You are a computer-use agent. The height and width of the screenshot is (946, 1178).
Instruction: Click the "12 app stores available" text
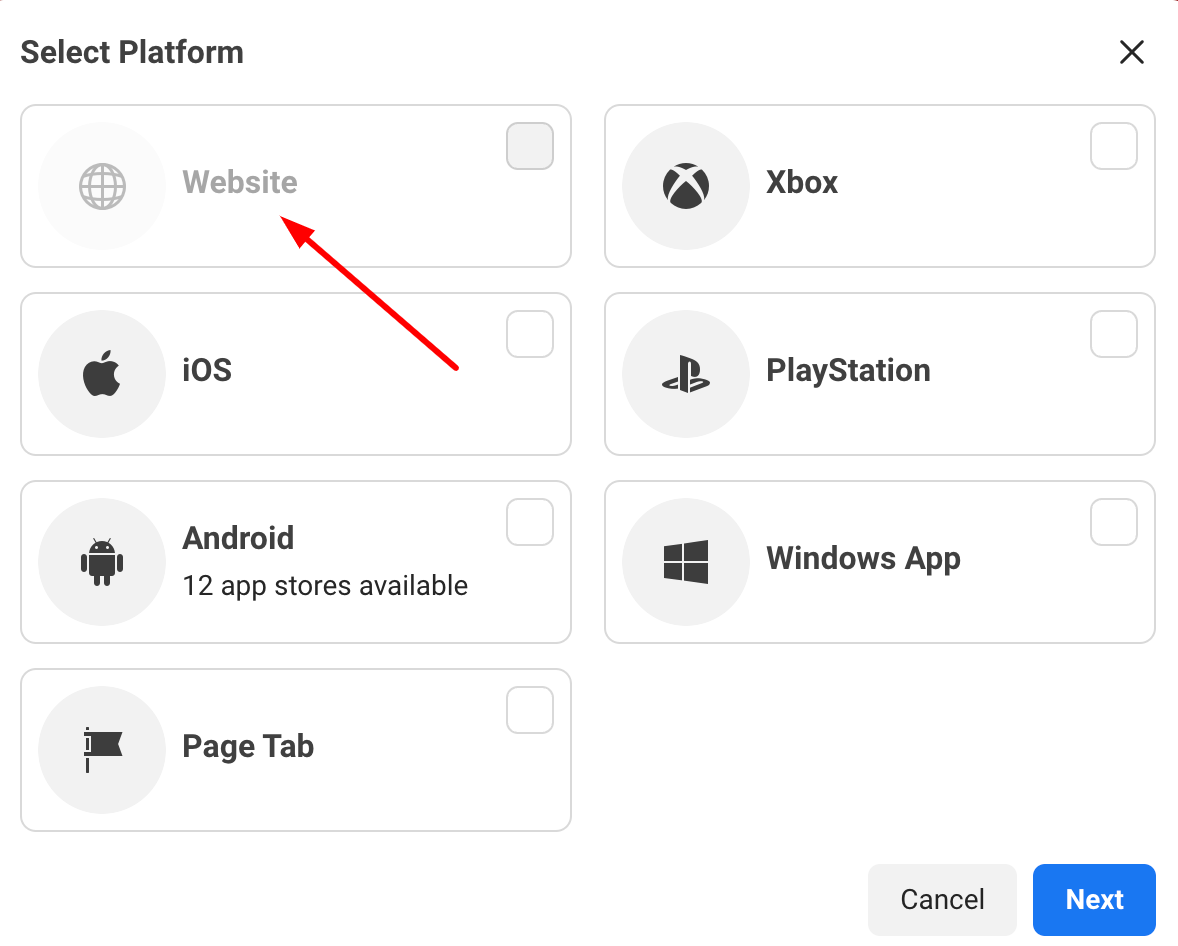point(325,585)
